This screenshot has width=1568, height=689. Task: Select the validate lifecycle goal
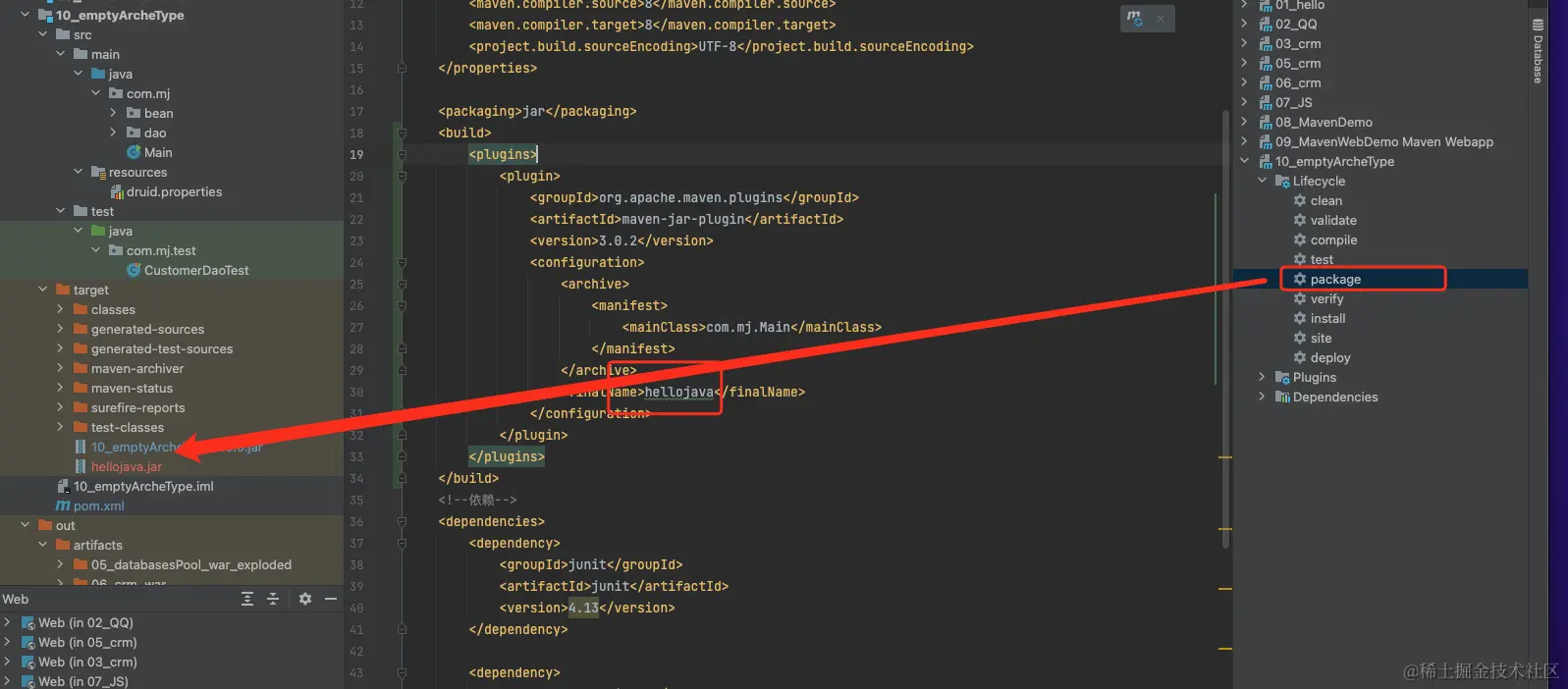pyautogui.click(x=1333, y=221)
